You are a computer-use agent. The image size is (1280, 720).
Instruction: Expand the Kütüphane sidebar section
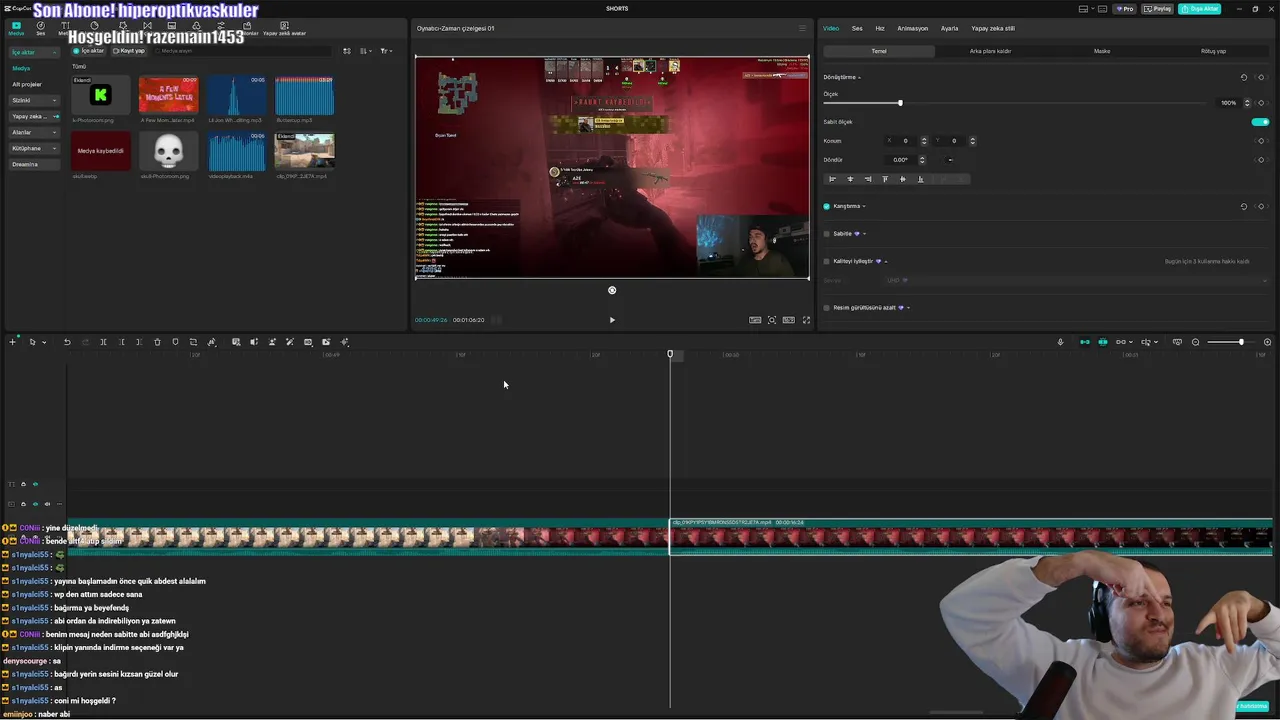click(x=56, y=148)
